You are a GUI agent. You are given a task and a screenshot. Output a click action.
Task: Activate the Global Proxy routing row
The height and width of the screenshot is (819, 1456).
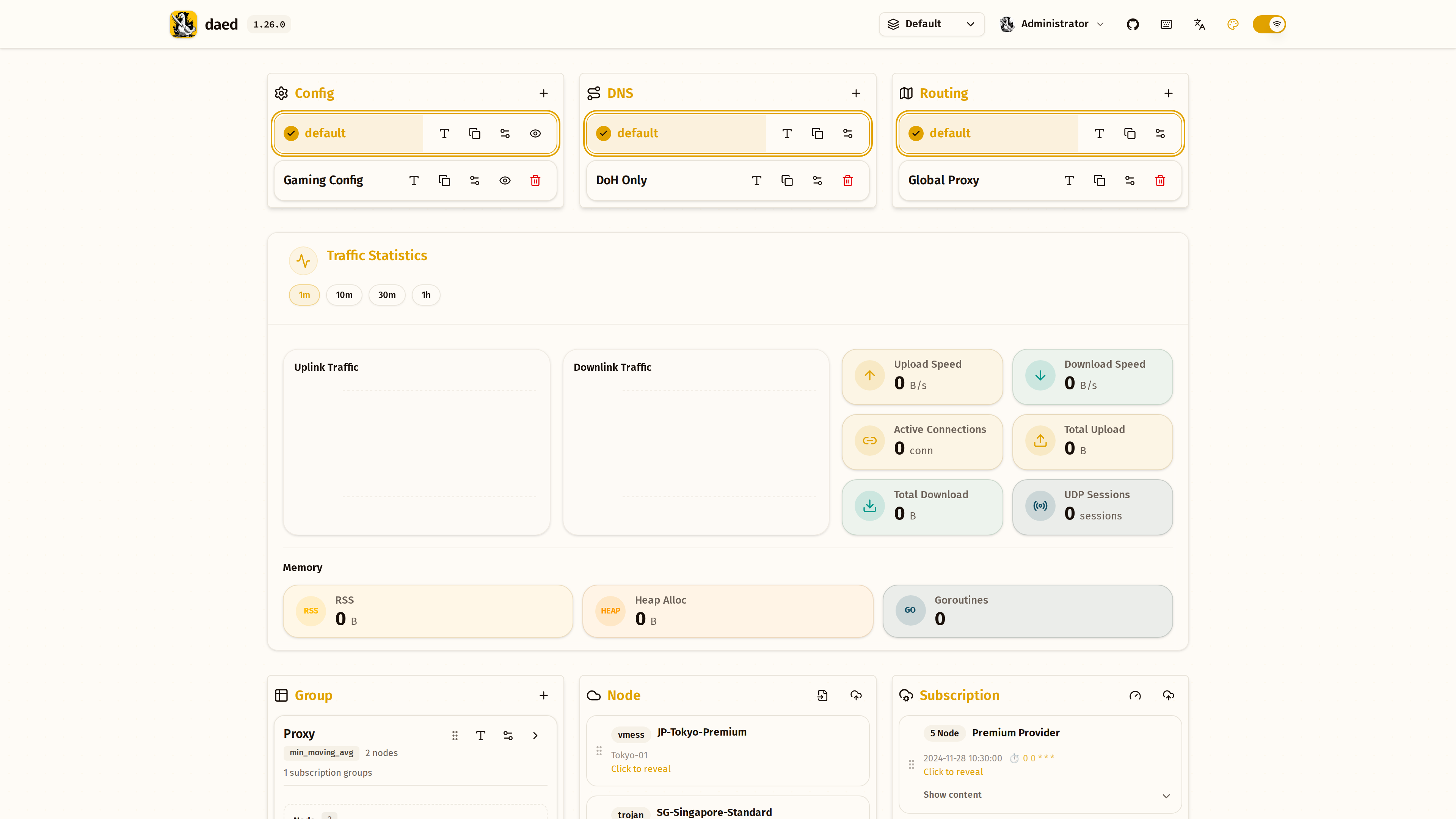pyautogui.click(x=1040, y=180)
